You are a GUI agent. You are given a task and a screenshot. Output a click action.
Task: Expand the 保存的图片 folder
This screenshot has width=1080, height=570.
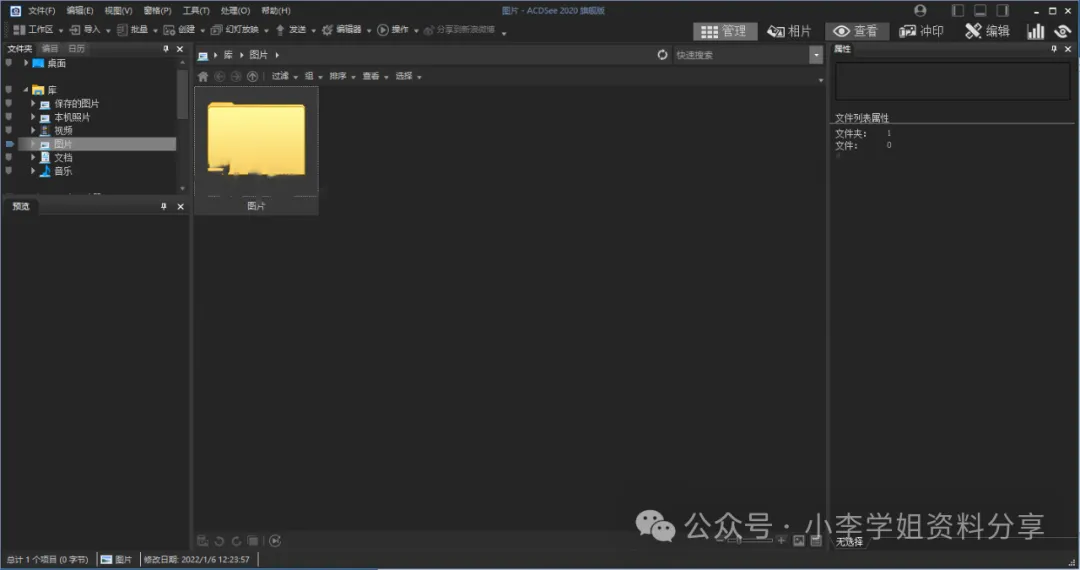[32, 103]
